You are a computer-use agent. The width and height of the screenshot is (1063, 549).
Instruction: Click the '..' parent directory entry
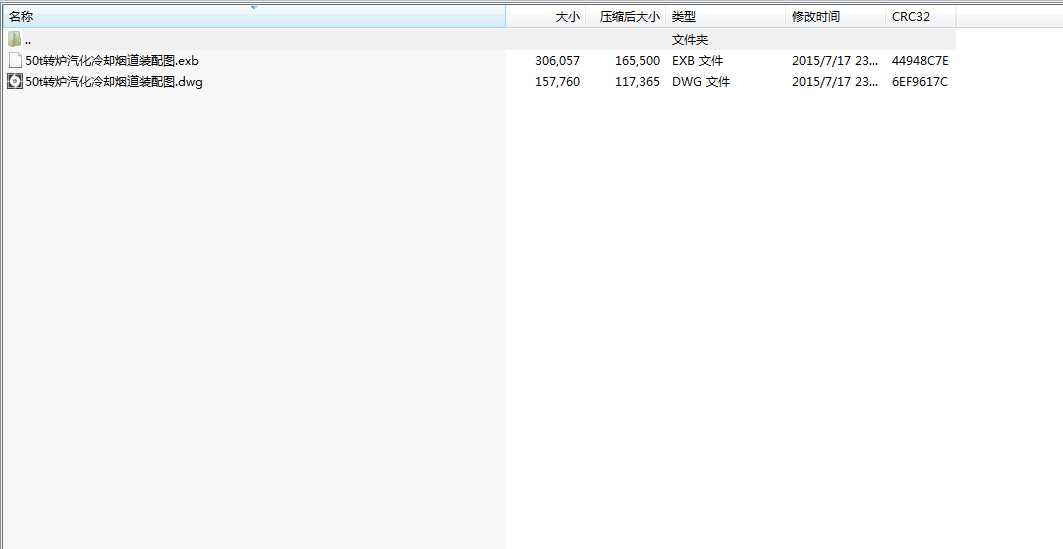click(x=28, y=41)
